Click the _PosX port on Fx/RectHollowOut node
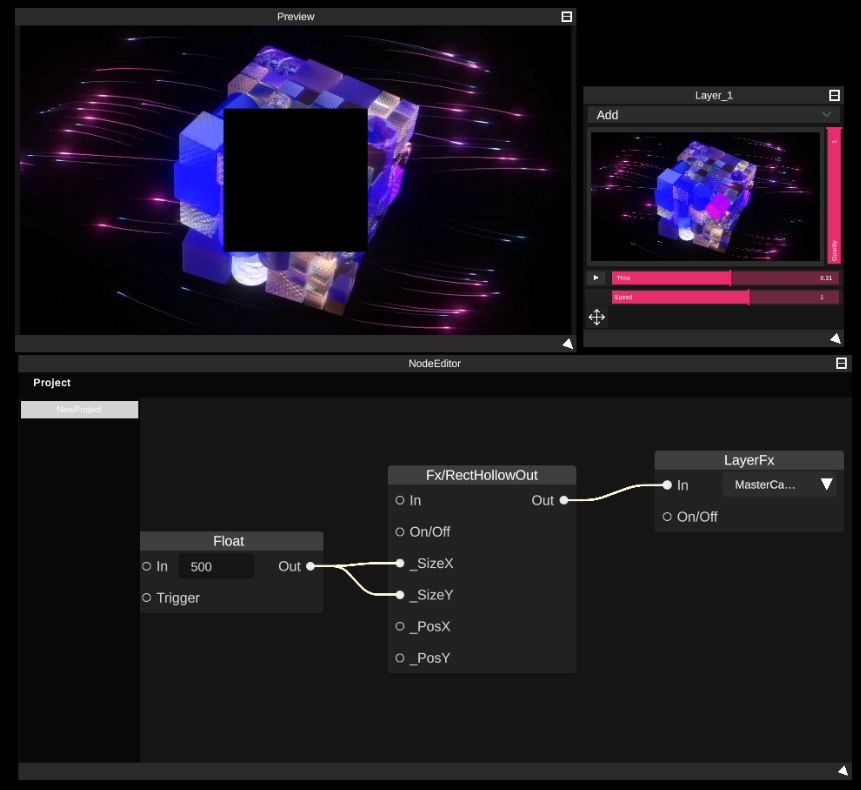 pos(401,626)
